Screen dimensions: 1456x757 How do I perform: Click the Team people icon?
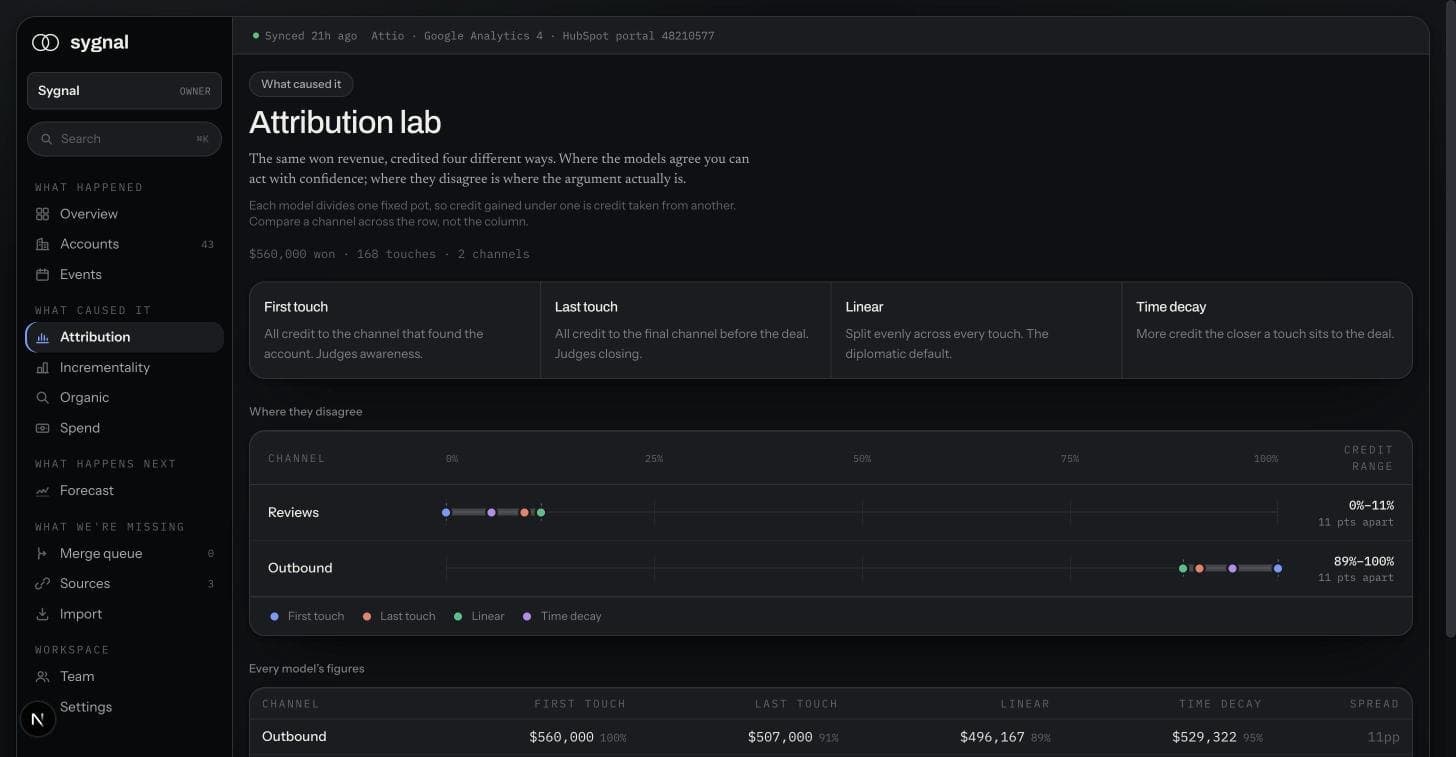pyautogui.click(x=42, y=677)
